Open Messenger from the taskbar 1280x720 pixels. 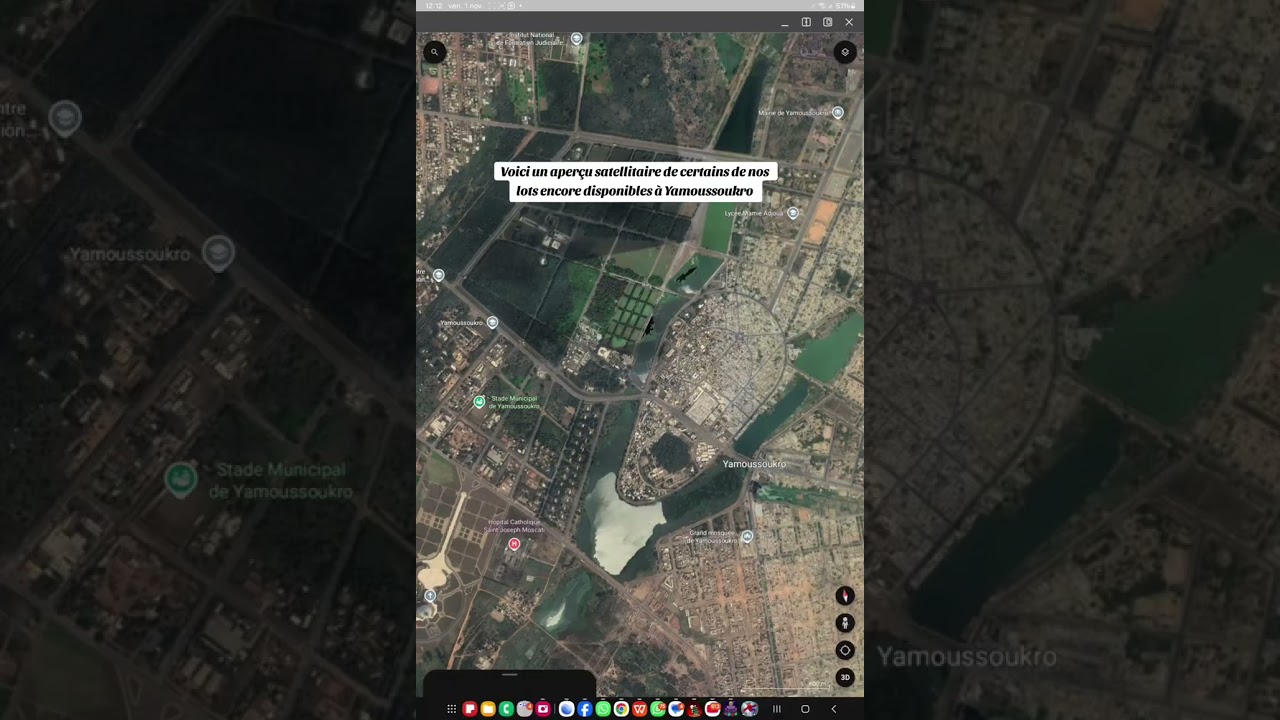[676, 709]
